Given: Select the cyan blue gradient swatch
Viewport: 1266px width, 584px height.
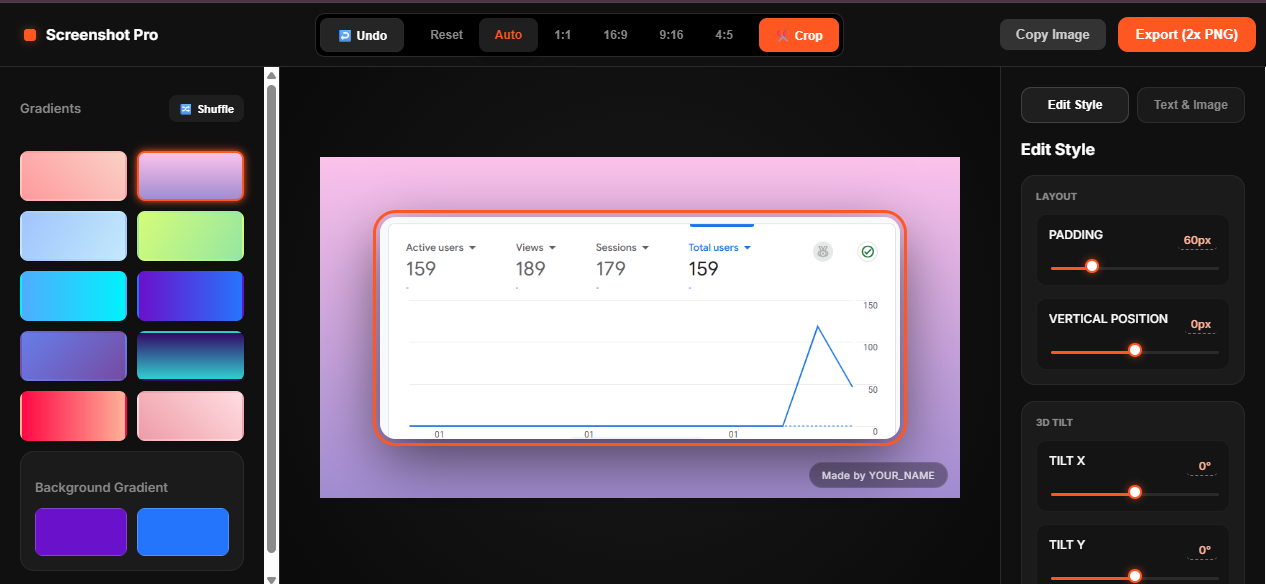Looking at the screenshot, I should click(x=74, y=296).
